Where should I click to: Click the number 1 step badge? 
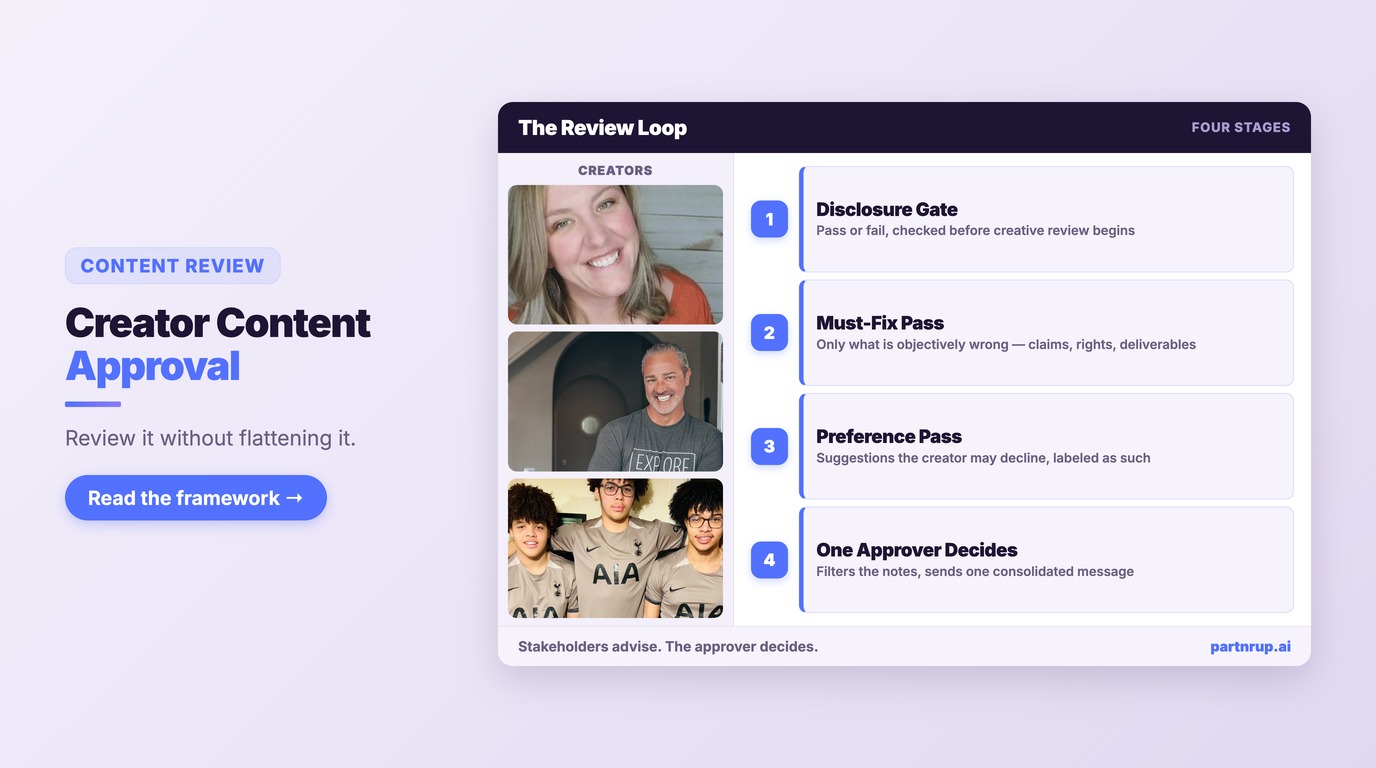[769, 219]
